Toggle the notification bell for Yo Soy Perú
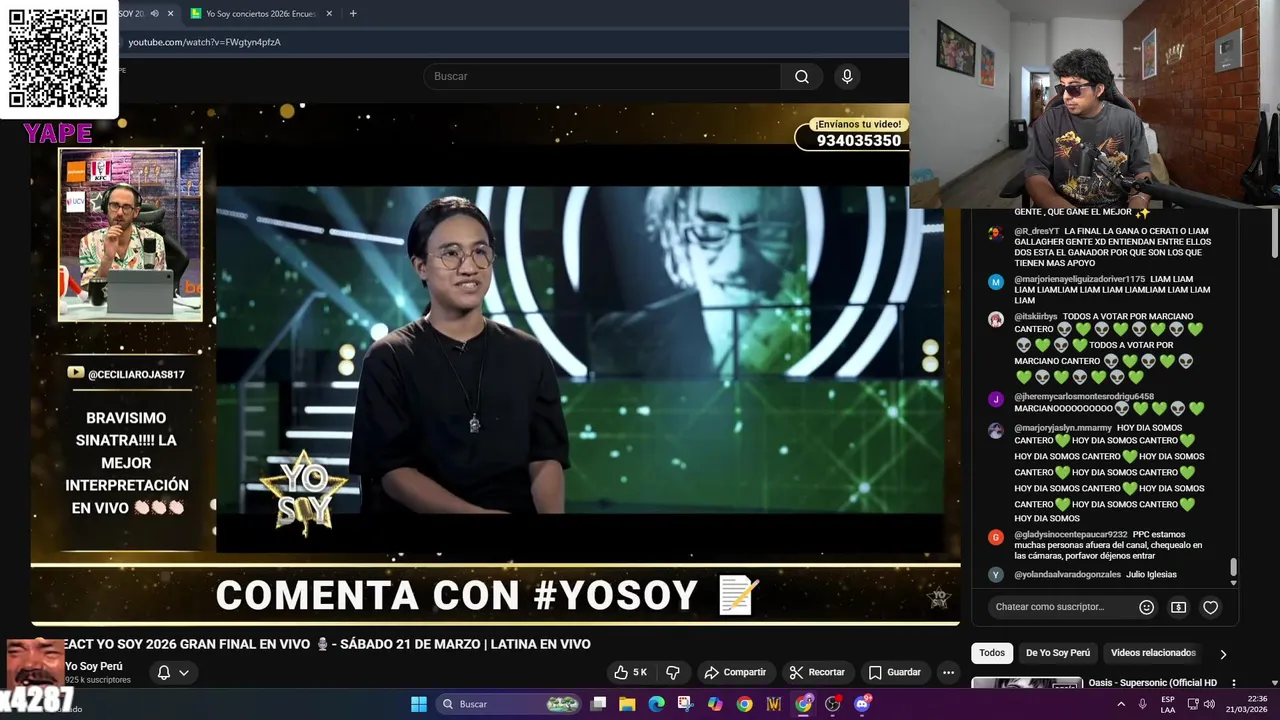Screen dimensions: 1280x720 tap(164, 673)
